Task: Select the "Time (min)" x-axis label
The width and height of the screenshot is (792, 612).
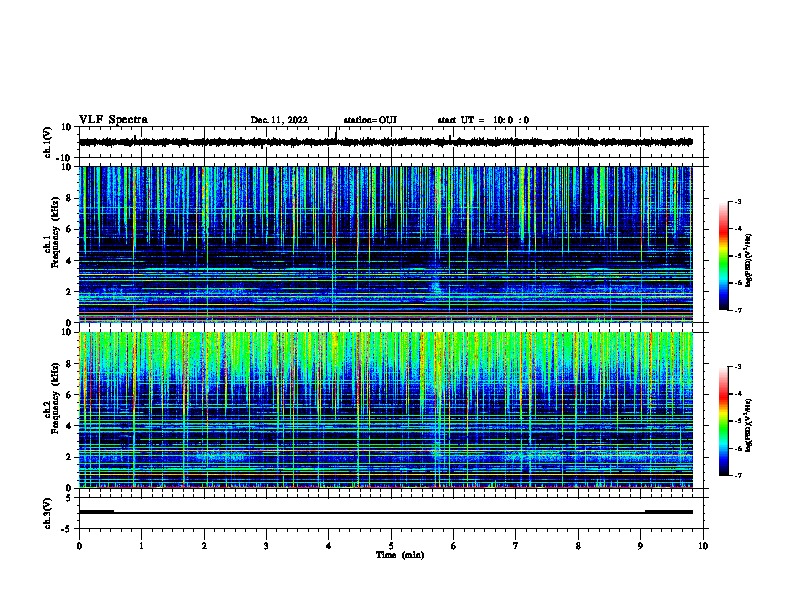Action: pos(400,555)
